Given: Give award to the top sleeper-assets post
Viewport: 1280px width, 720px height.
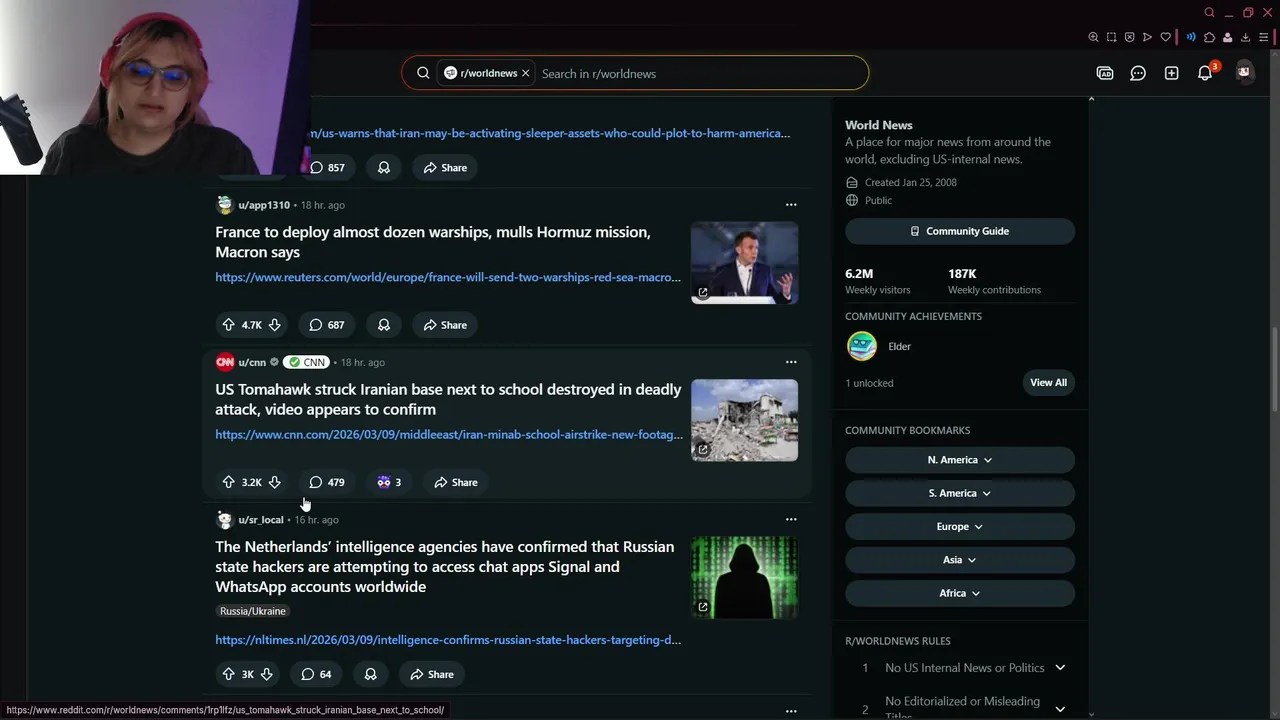Looking at the screenshot, I should point(384,168).
